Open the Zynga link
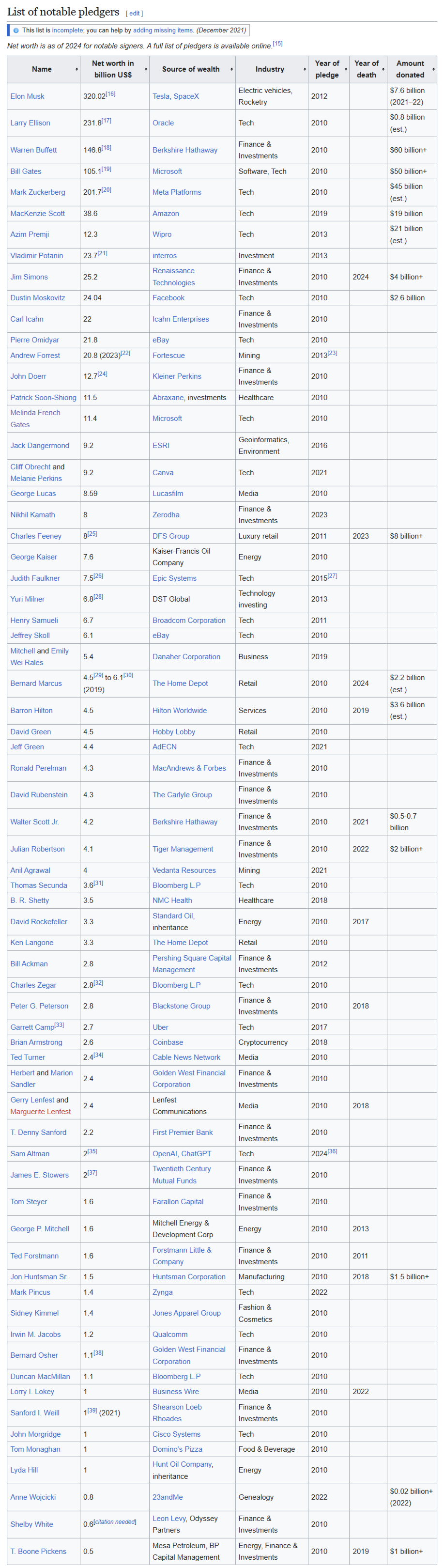The height and width of the screenshot is (1568, 444). pos(162,1292)
